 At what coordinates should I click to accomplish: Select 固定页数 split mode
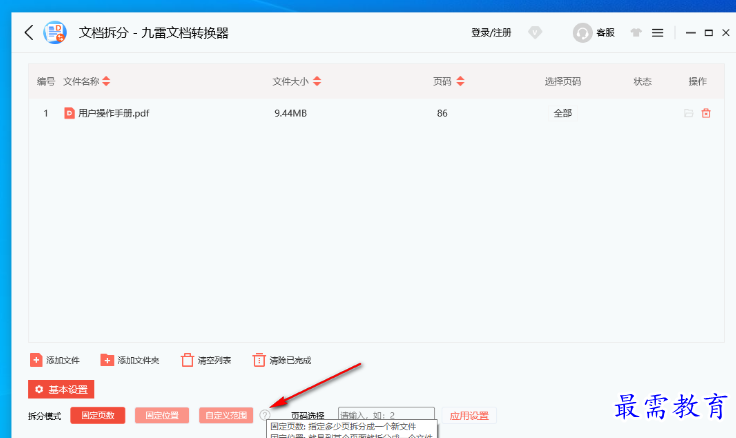point(98,415)
